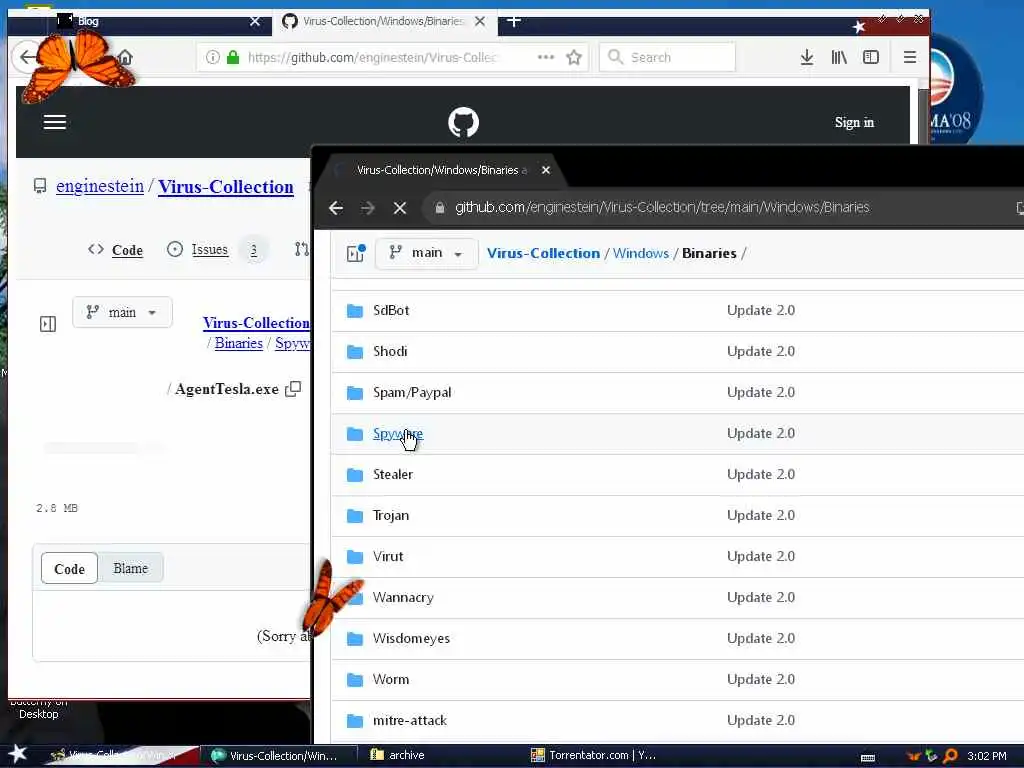Viewport: 1024px width, 768px height.
Task: Stop page loading in front window
Action: click(400, 208)
